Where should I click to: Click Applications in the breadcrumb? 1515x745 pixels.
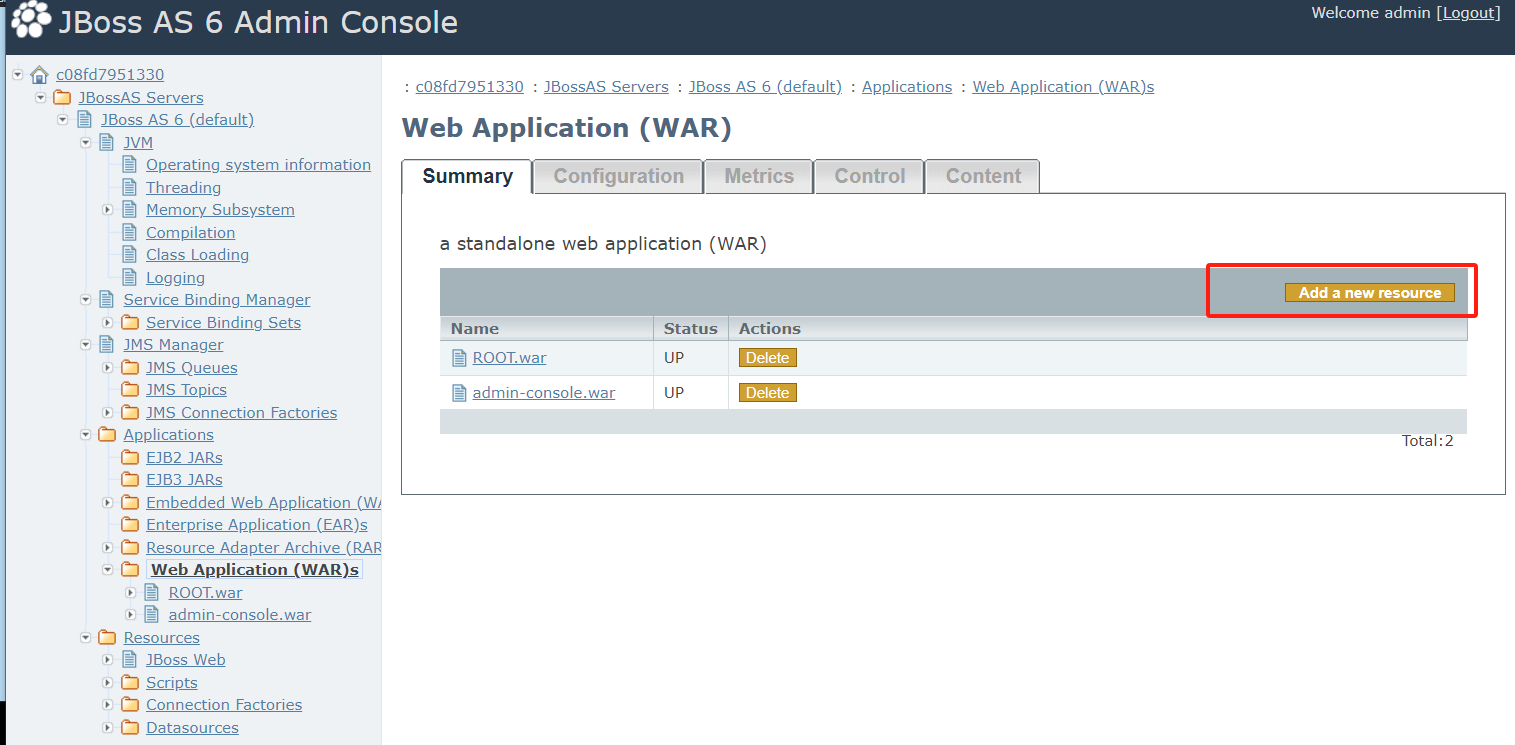point(907,87)
